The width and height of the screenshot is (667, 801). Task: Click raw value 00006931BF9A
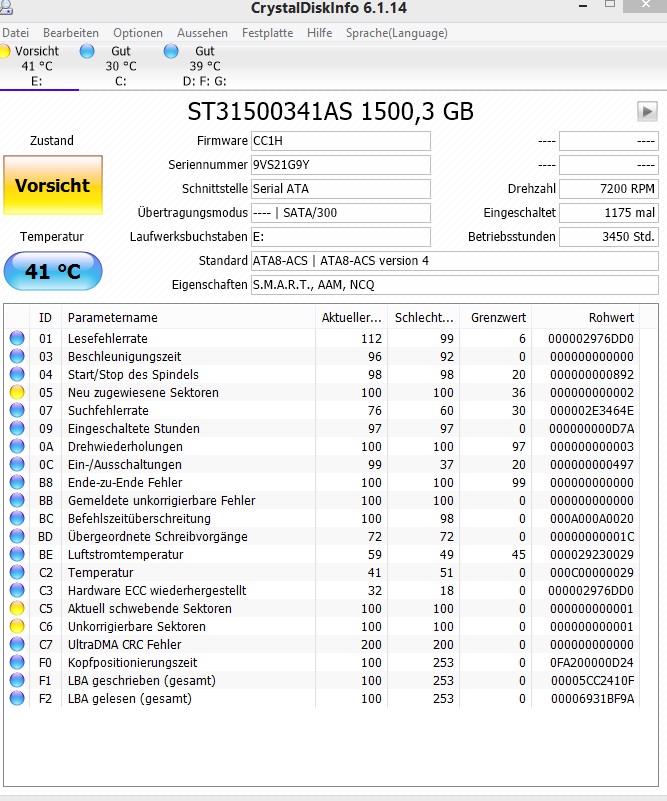point(592,698)
